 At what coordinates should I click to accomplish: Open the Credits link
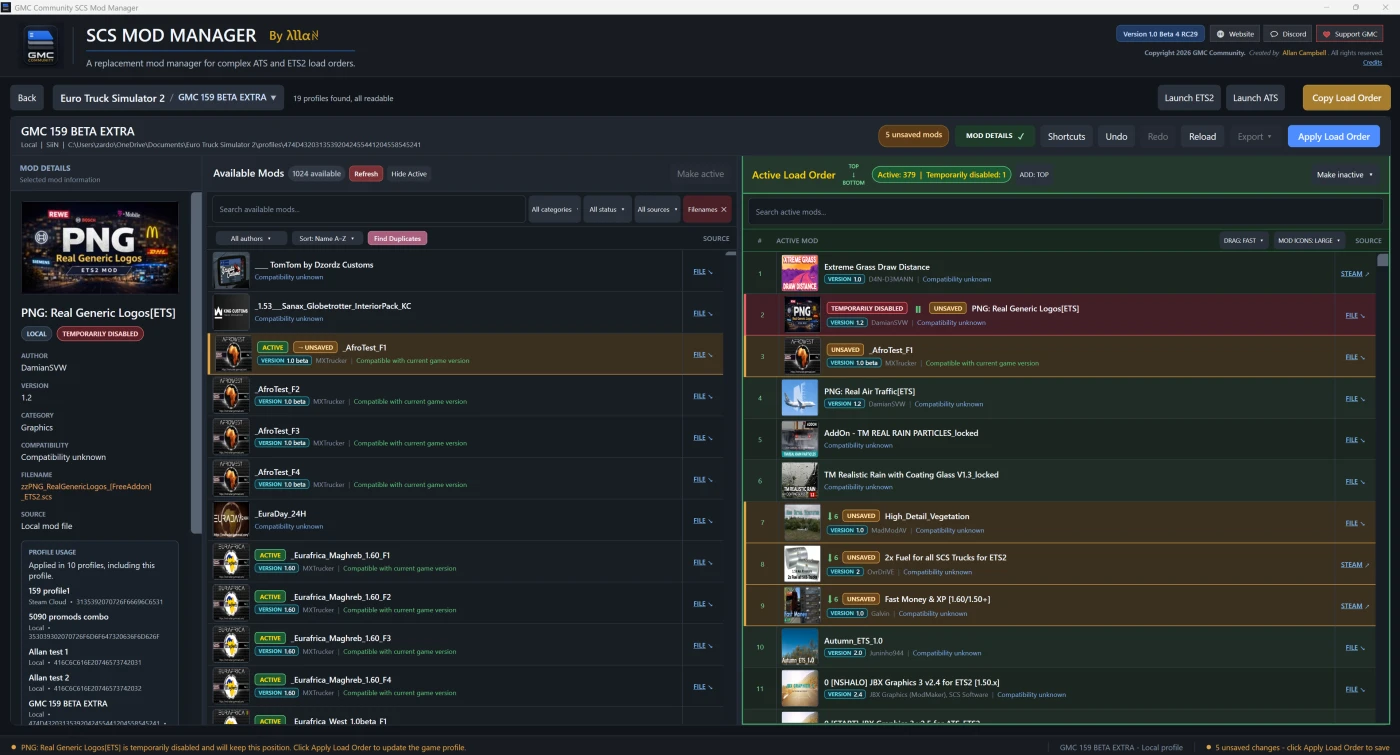(1372, 63)
